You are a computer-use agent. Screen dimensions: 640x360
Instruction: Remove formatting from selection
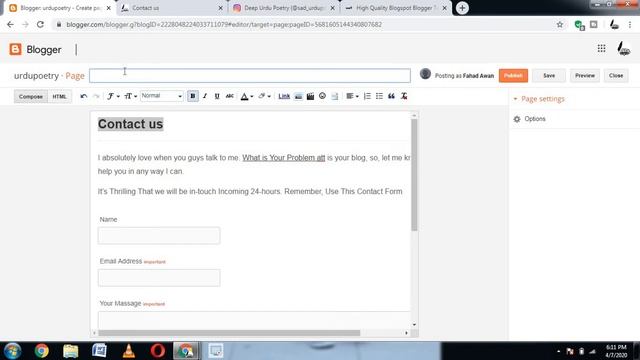pos(404,96)
